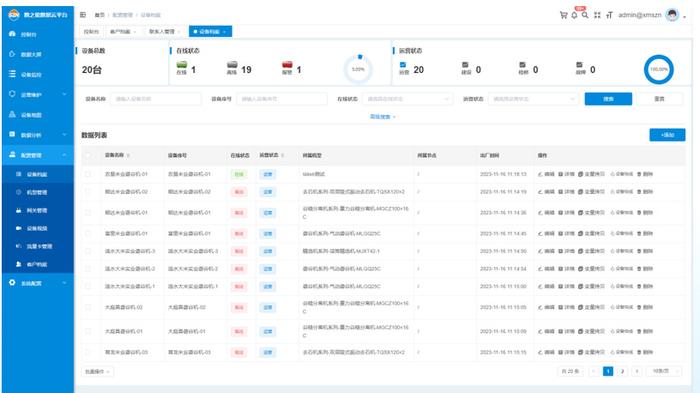The image size is (700, 393).
Task: Click the next page arrow in pagination
Action: pyautogui.click(x=637, y=371)
